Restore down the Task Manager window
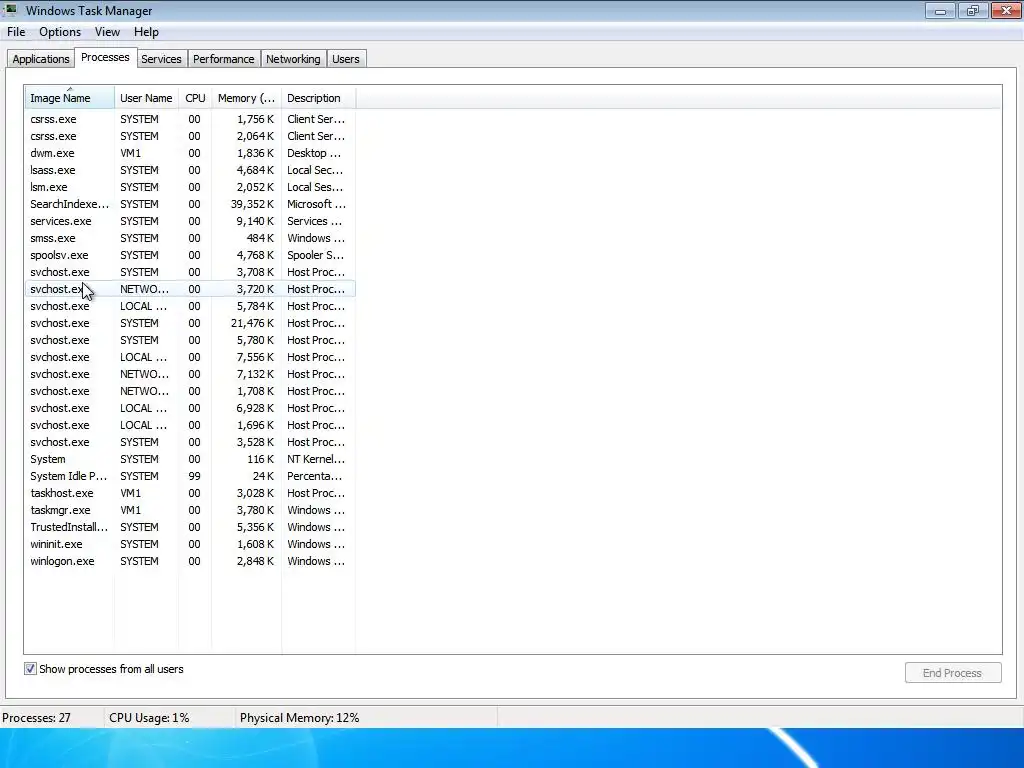1024x768 pixels. (x=972, y=10)
